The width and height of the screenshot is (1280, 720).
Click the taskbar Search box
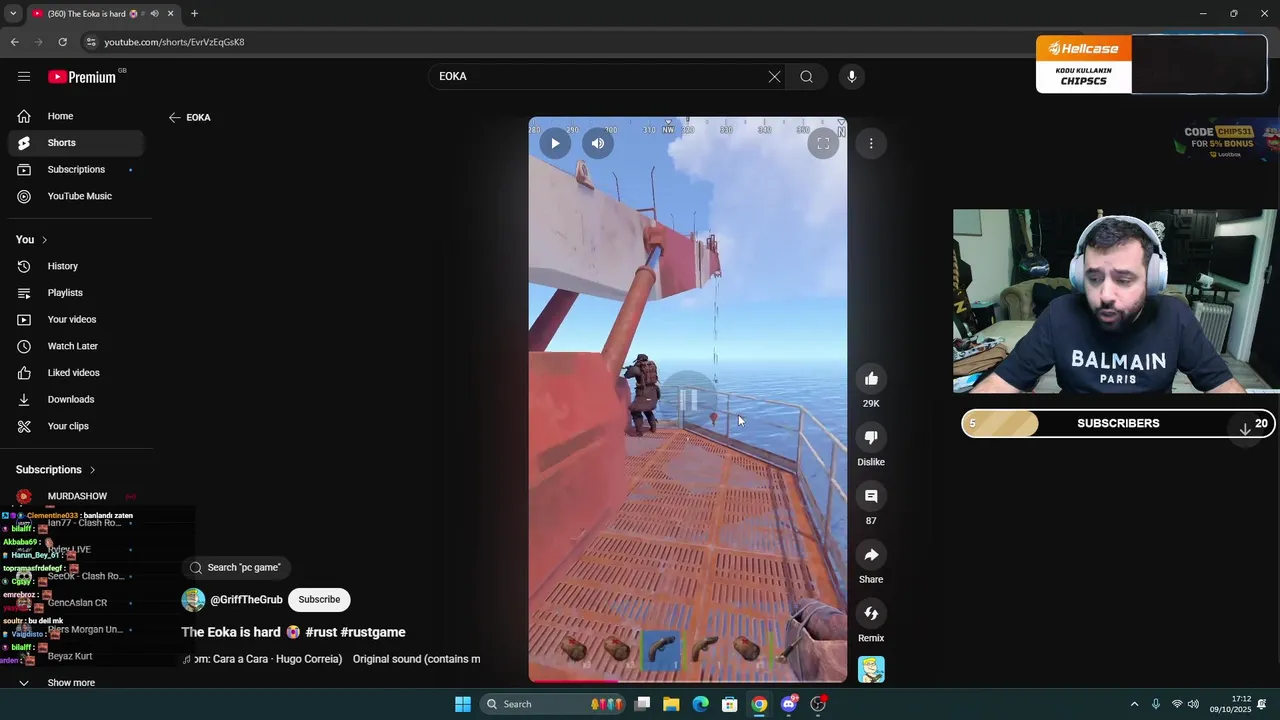pyautogui.click(x=552, y=704)
